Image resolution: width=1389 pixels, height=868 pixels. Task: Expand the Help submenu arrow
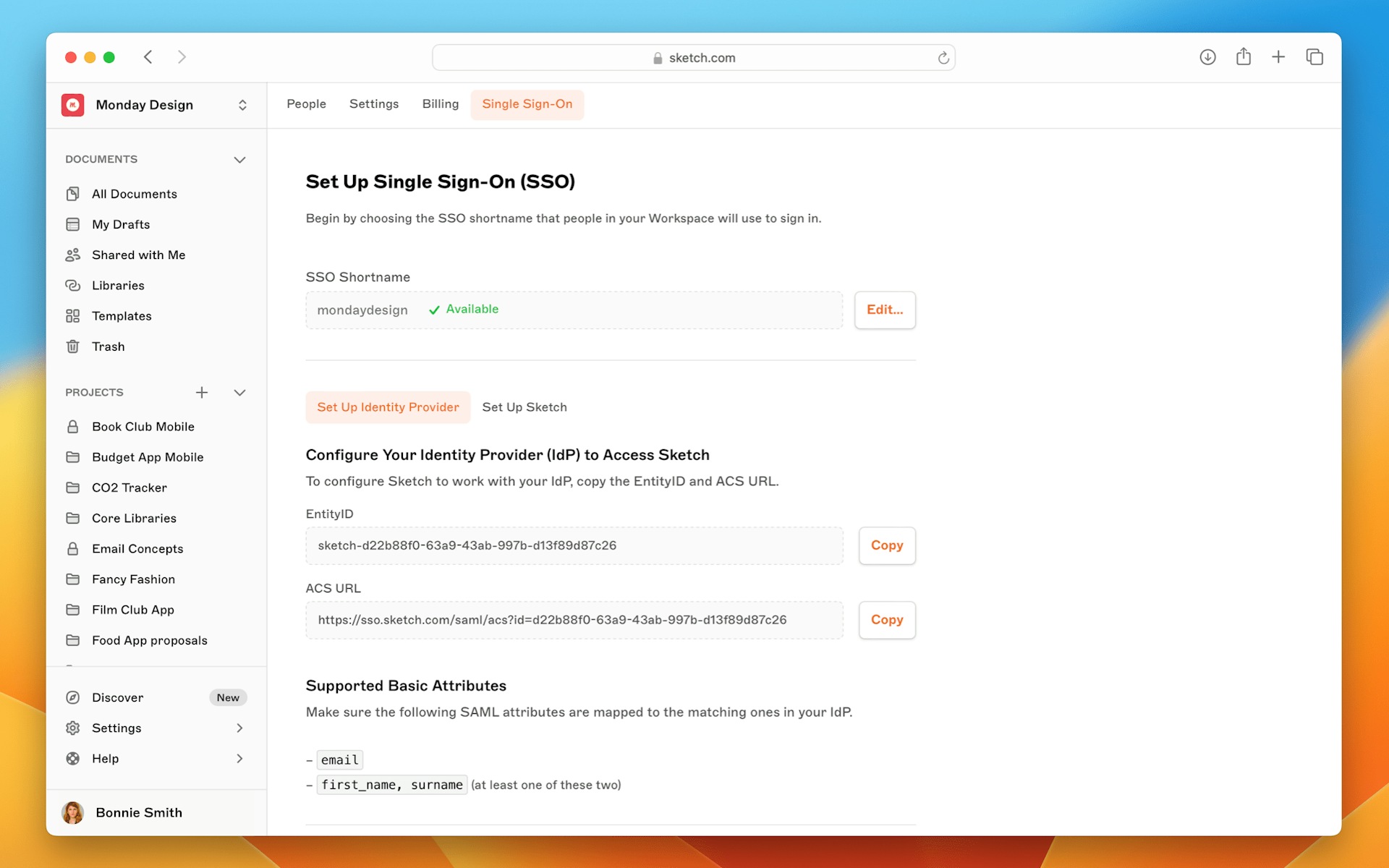[x=239, y=758]
